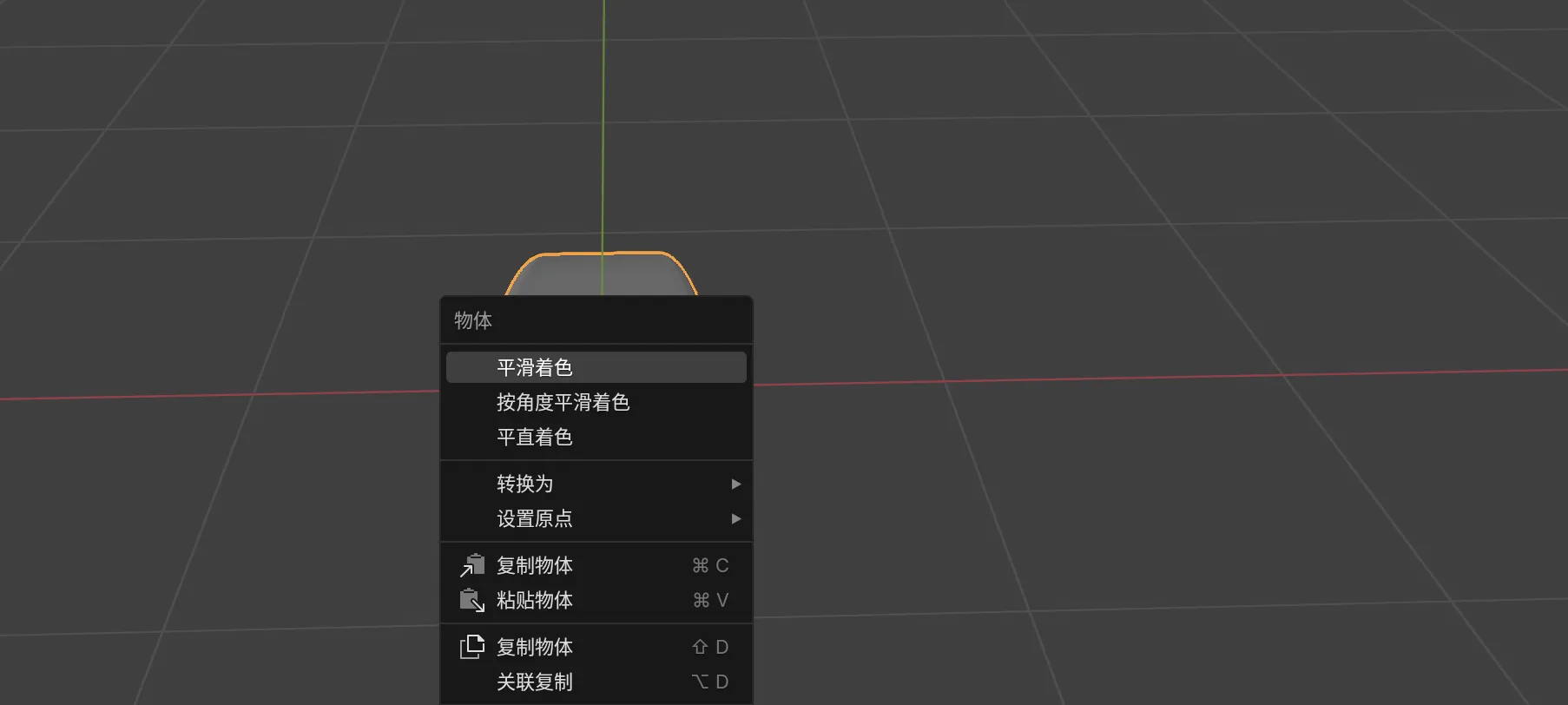Click 复制物体 with ⇧ D shortcut
The height and width of the screenshot is (705, 1568).
coord(596,647)
